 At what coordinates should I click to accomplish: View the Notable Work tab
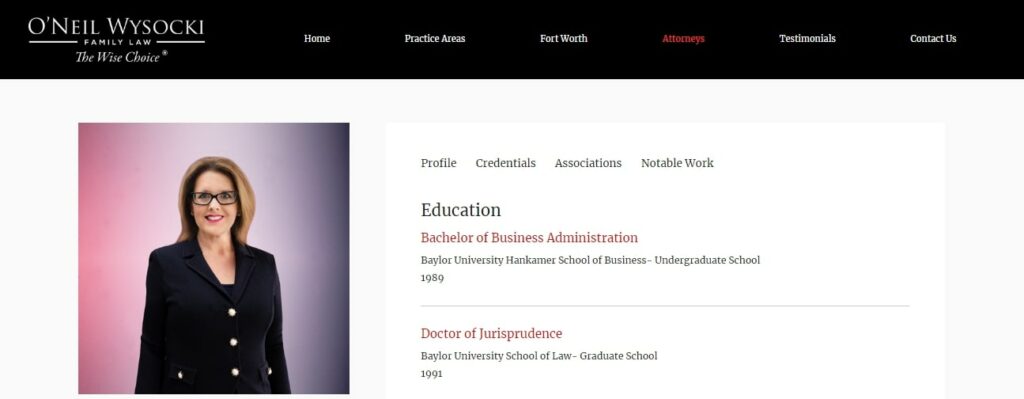click(677, 163)
